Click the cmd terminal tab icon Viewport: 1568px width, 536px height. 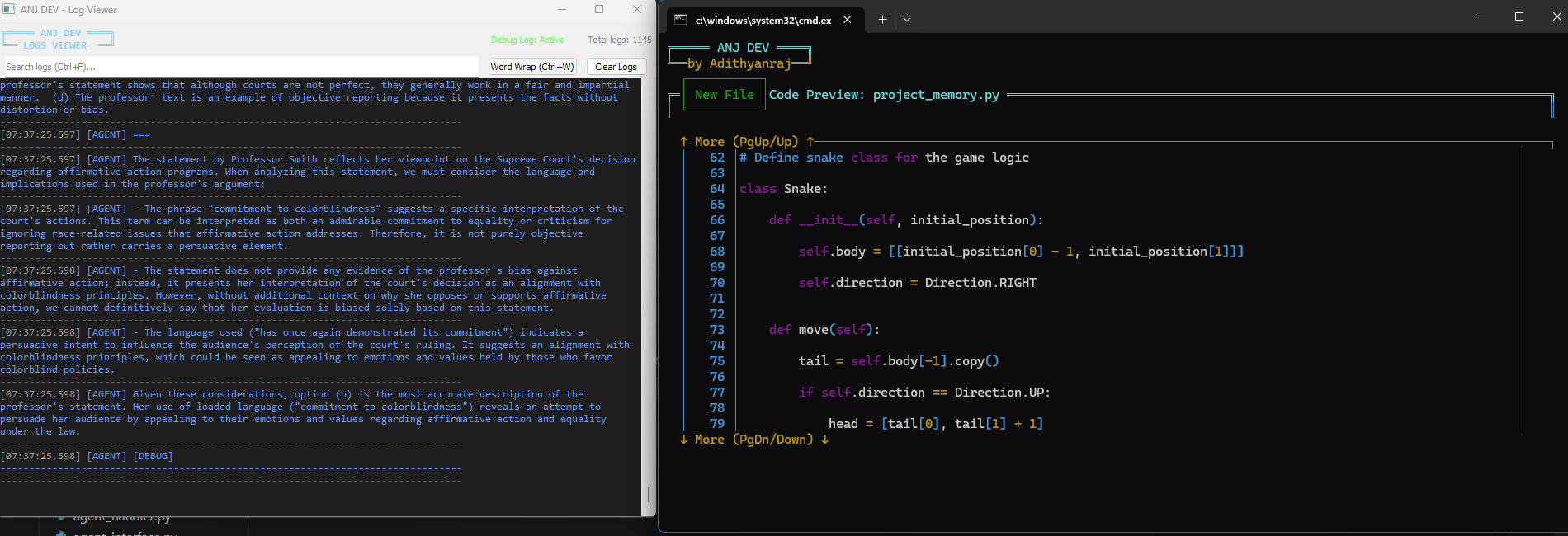click(x=681, y=20)
